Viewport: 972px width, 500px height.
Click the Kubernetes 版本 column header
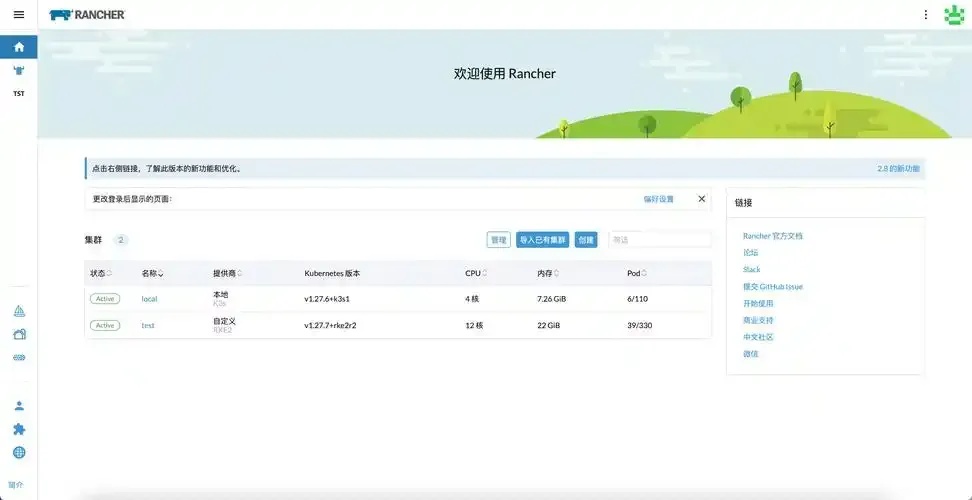point(332,273)
